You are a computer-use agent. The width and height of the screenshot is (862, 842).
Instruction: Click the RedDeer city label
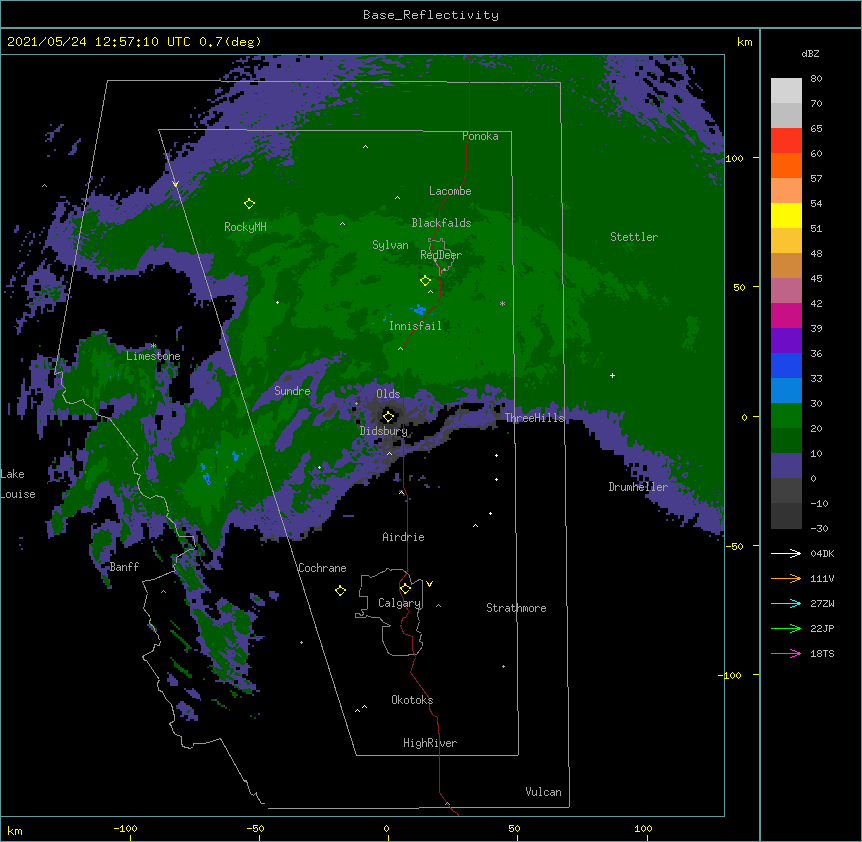(x=441, y=255)
